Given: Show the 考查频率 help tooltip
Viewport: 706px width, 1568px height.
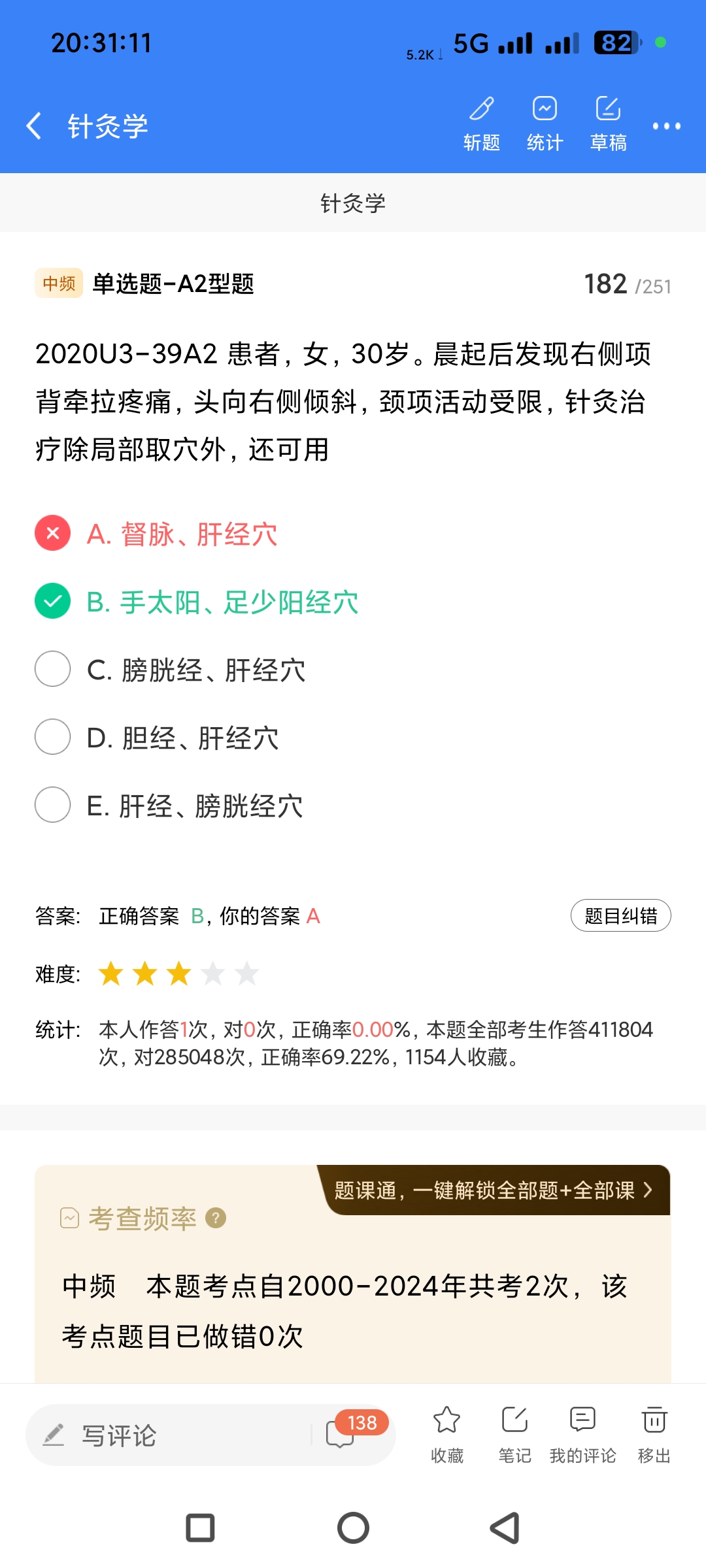Looking at the screenshot, I should [216, 1218].
